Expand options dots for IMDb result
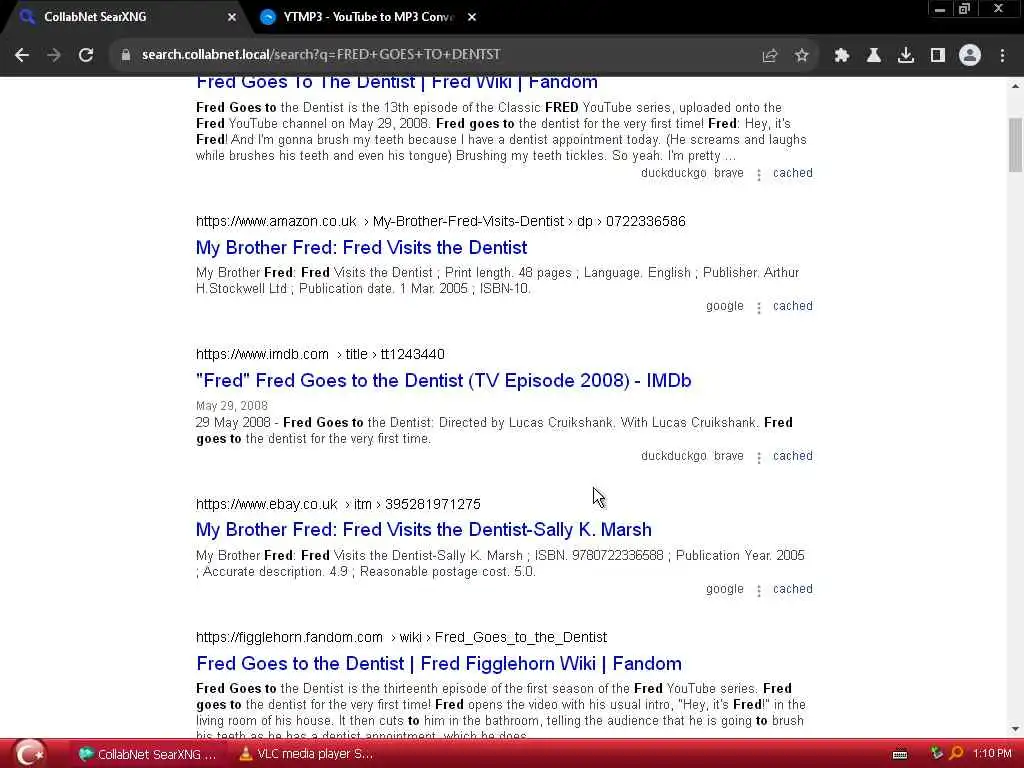 tap(759, 458)
